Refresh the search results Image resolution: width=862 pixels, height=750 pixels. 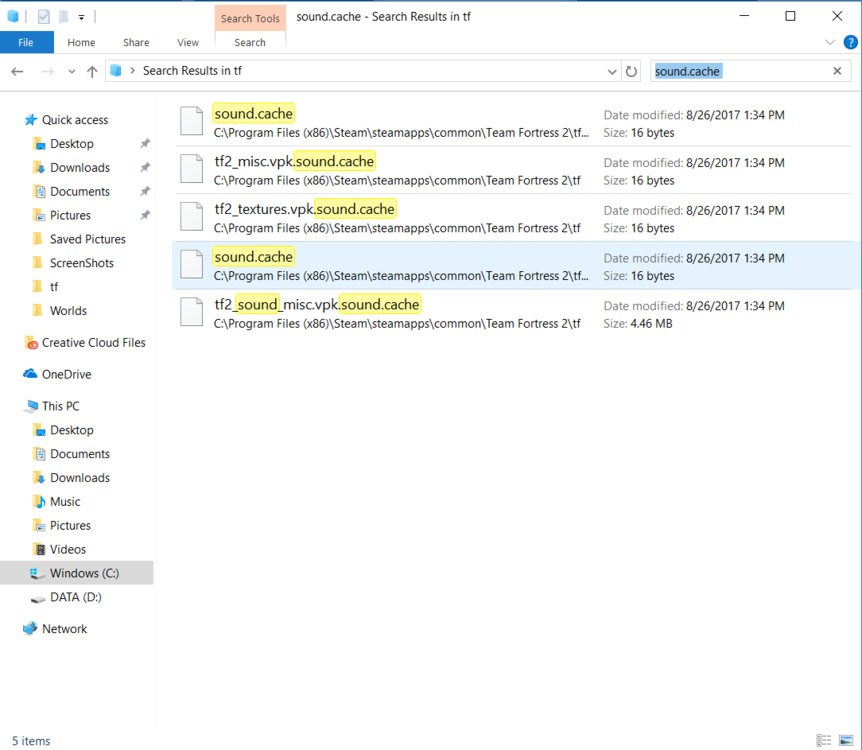pyautogui.click(x=632, y=71)
